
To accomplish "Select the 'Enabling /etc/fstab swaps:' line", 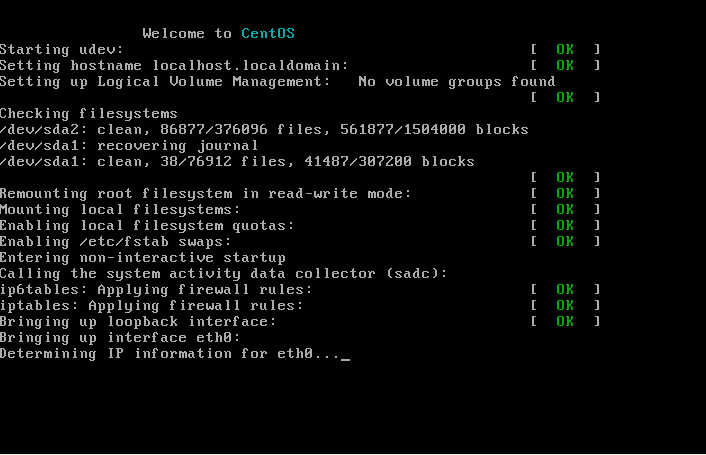I will [x=115, y=242].
